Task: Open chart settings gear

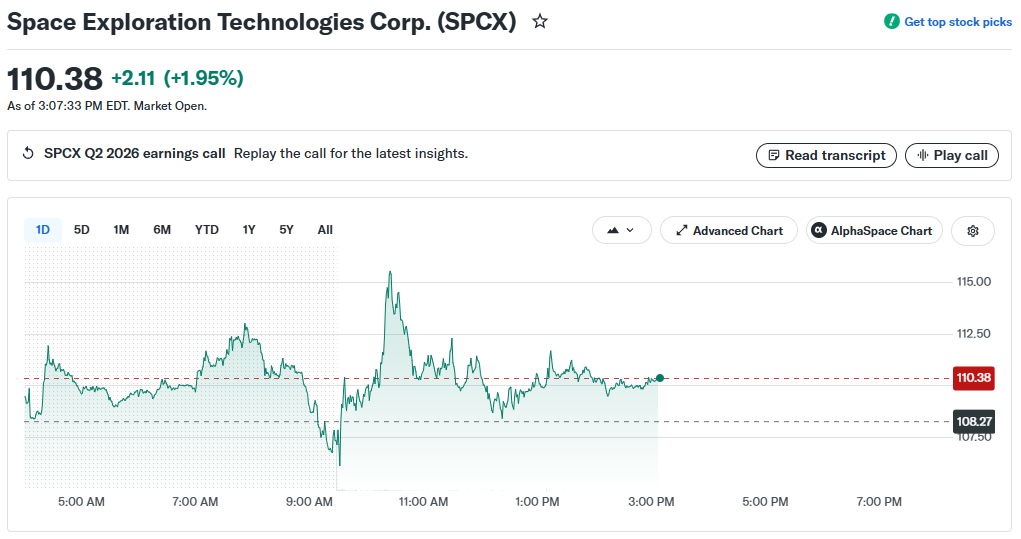Action: tap(973, 231)
